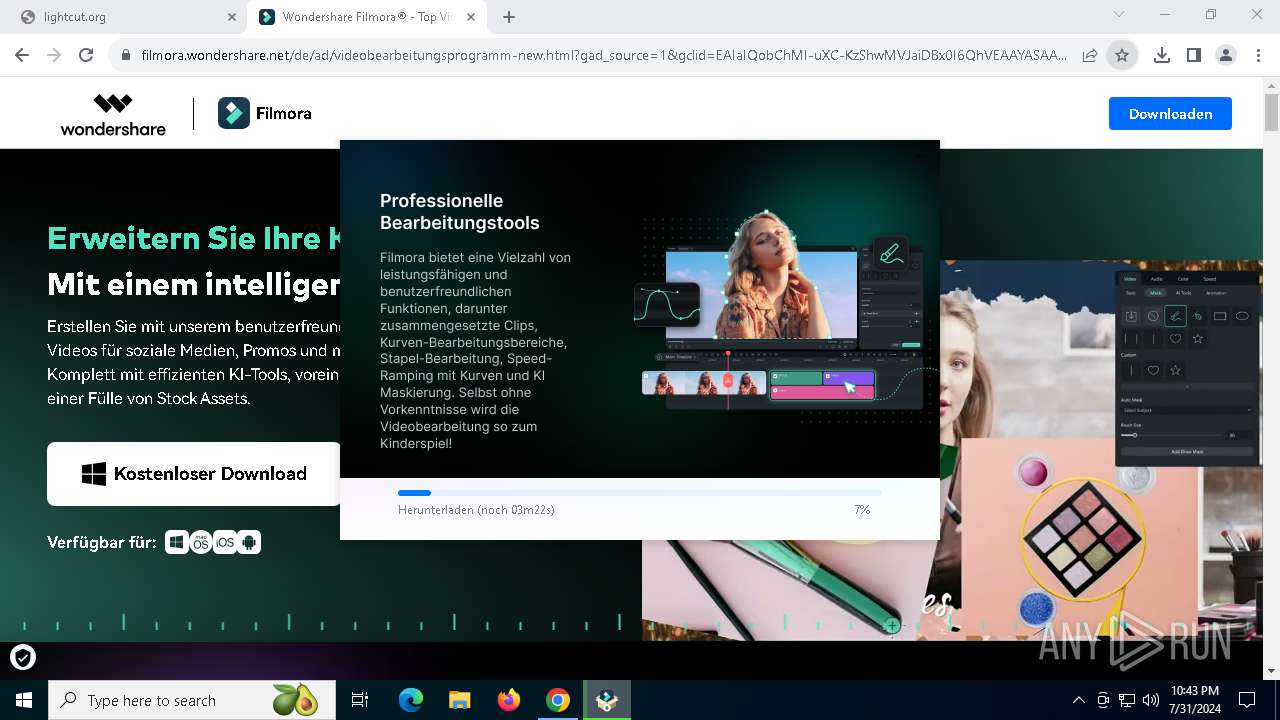
Task: Click the Filmora logo in header
Action: pyautogui.click(x=265, y=114)
